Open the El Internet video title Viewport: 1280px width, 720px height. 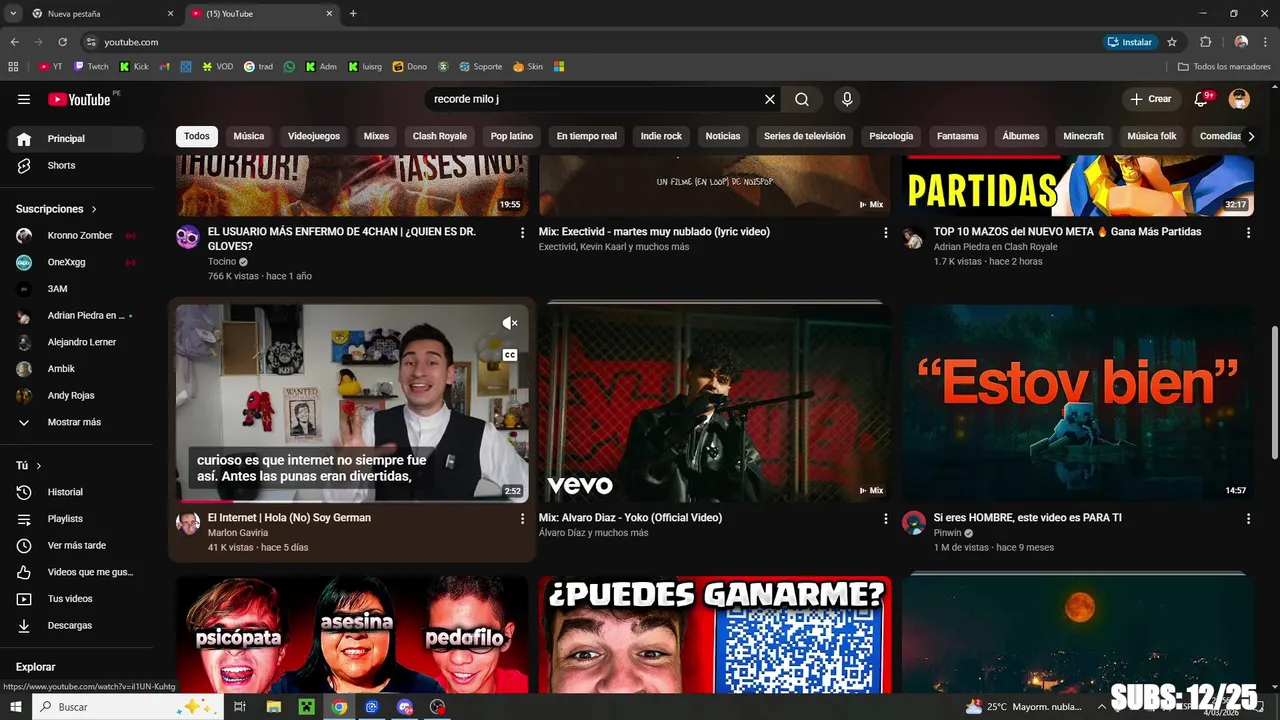tap(289, 518)
